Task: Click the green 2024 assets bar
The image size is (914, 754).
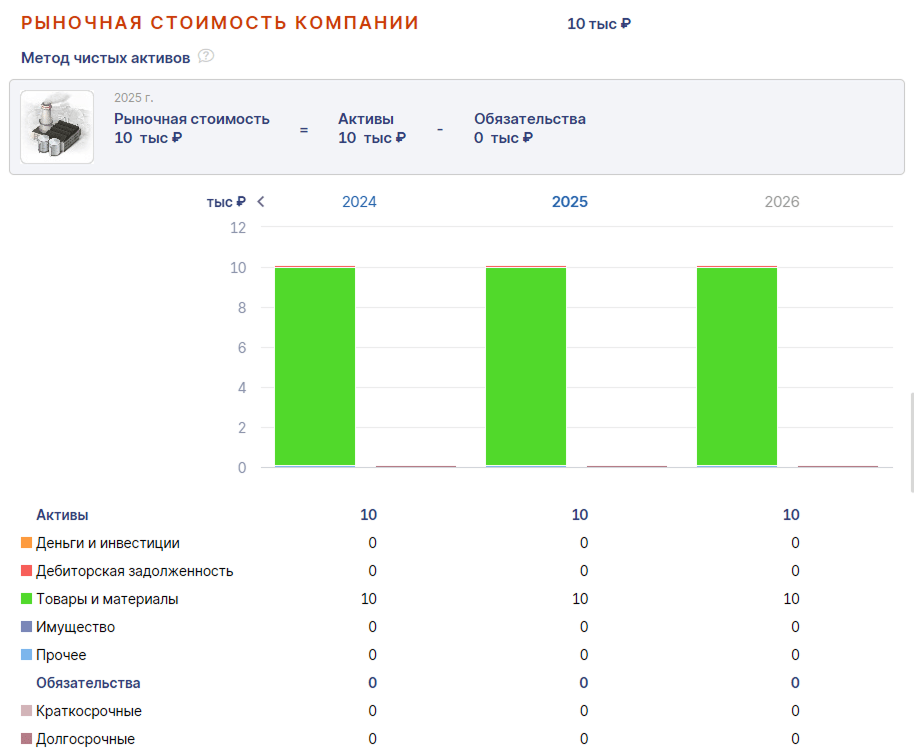Action: [315, 367]
